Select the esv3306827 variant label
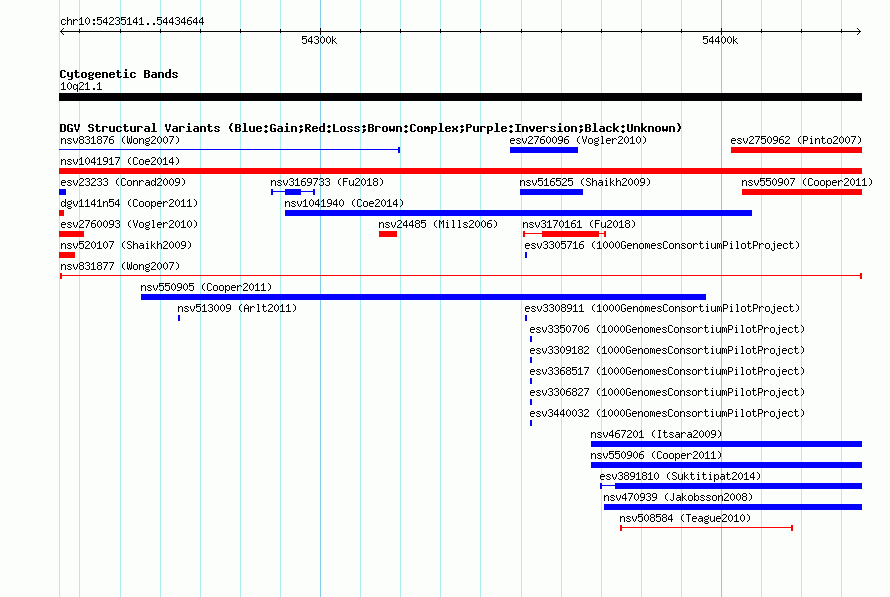The height and width of the screenshot is (597, 890). point(667,392)
